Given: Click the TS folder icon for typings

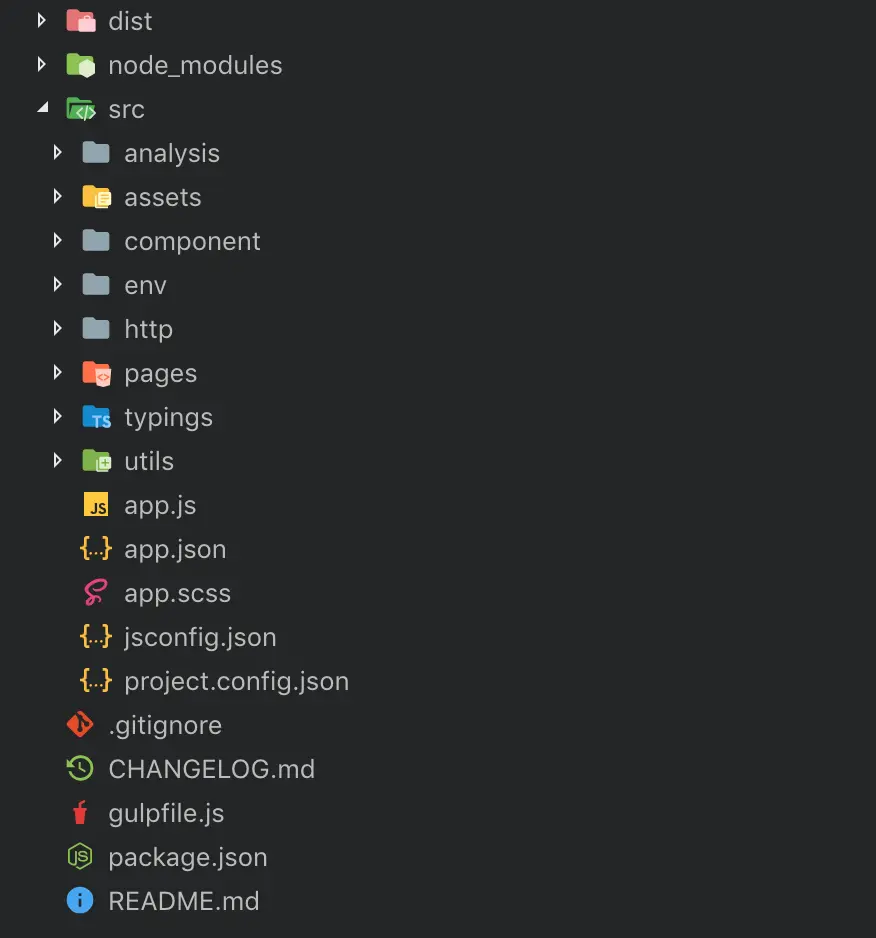Looking at the screenshot, I should [x=96, y=417].
